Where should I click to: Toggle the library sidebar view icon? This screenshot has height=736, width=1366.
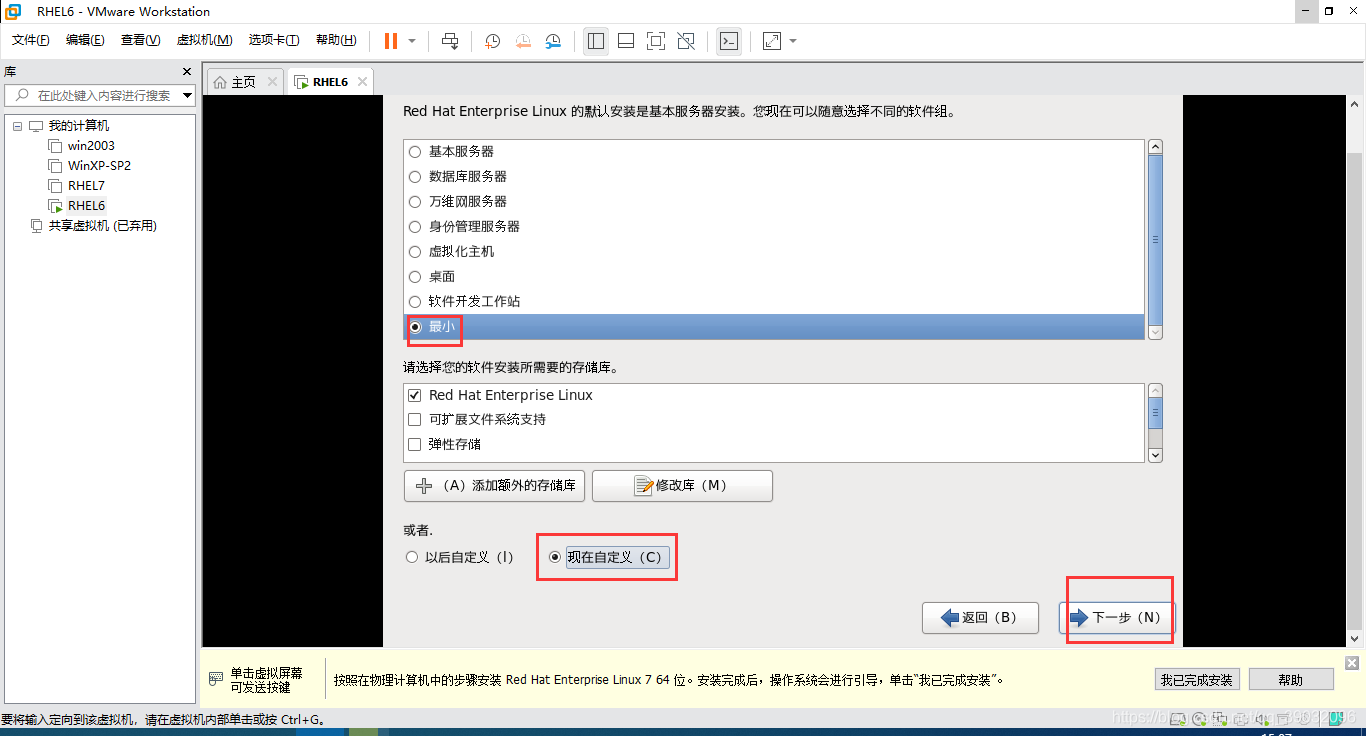click(x=596, y=41)
